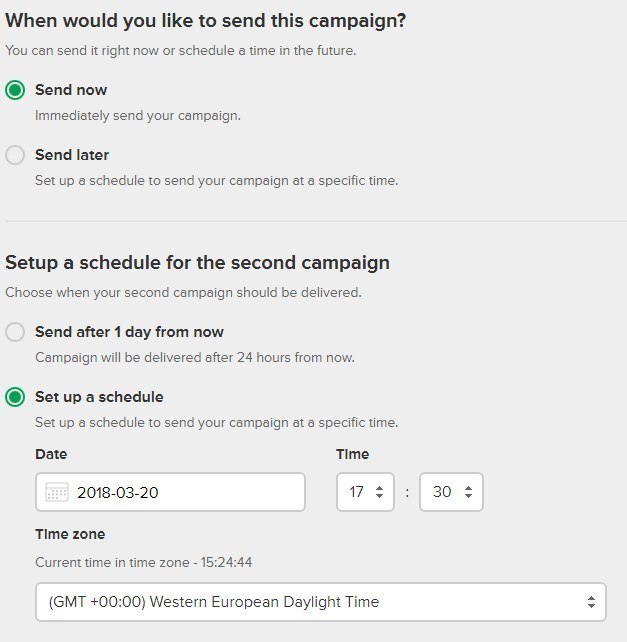The image size is (627, 642).
Task: Click the hour field showing 17
Action: click(365, 492)
